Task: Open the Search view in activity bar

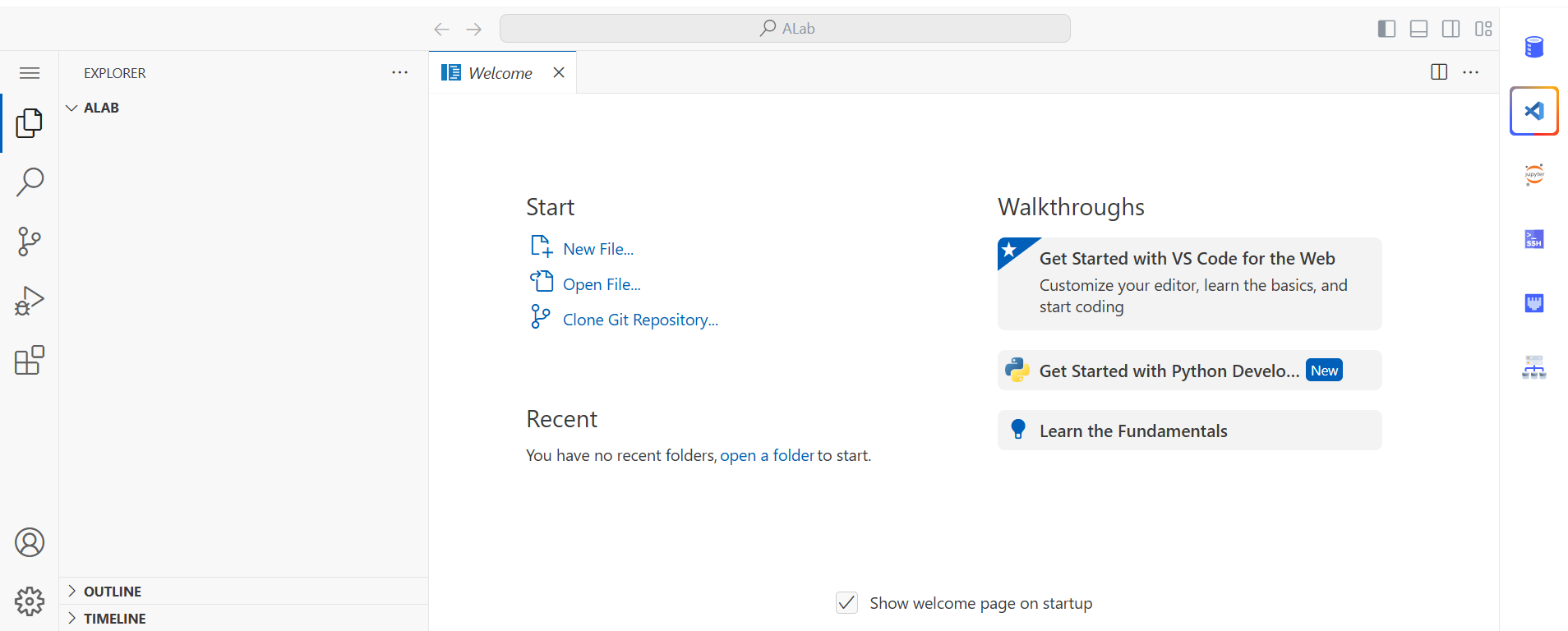Action: point(30,182)
